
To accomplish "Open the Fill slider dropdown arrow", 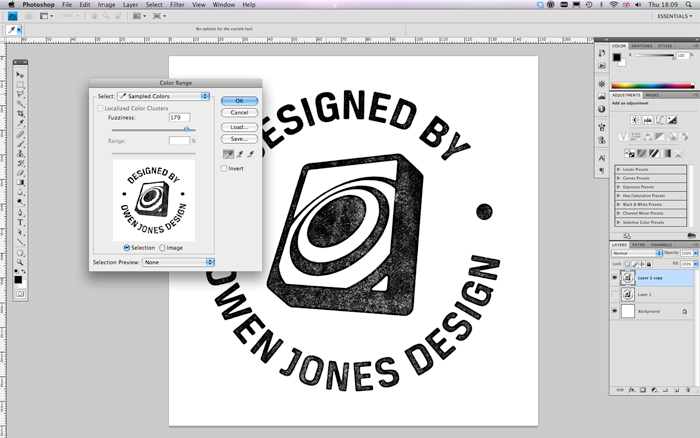I will pos(696,264).
